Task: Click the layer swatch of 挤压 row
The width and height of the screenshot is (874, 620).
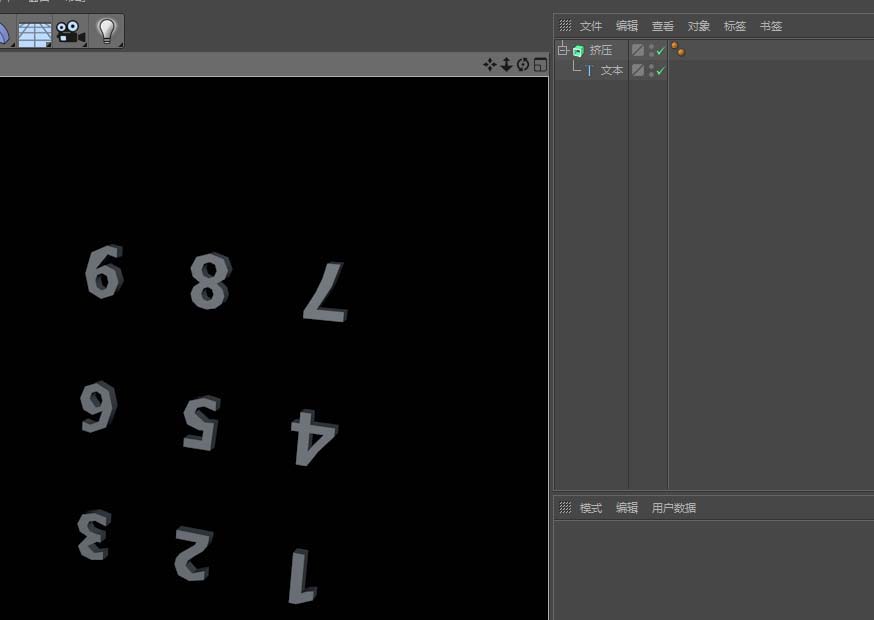Action: [x=638, y=50]
